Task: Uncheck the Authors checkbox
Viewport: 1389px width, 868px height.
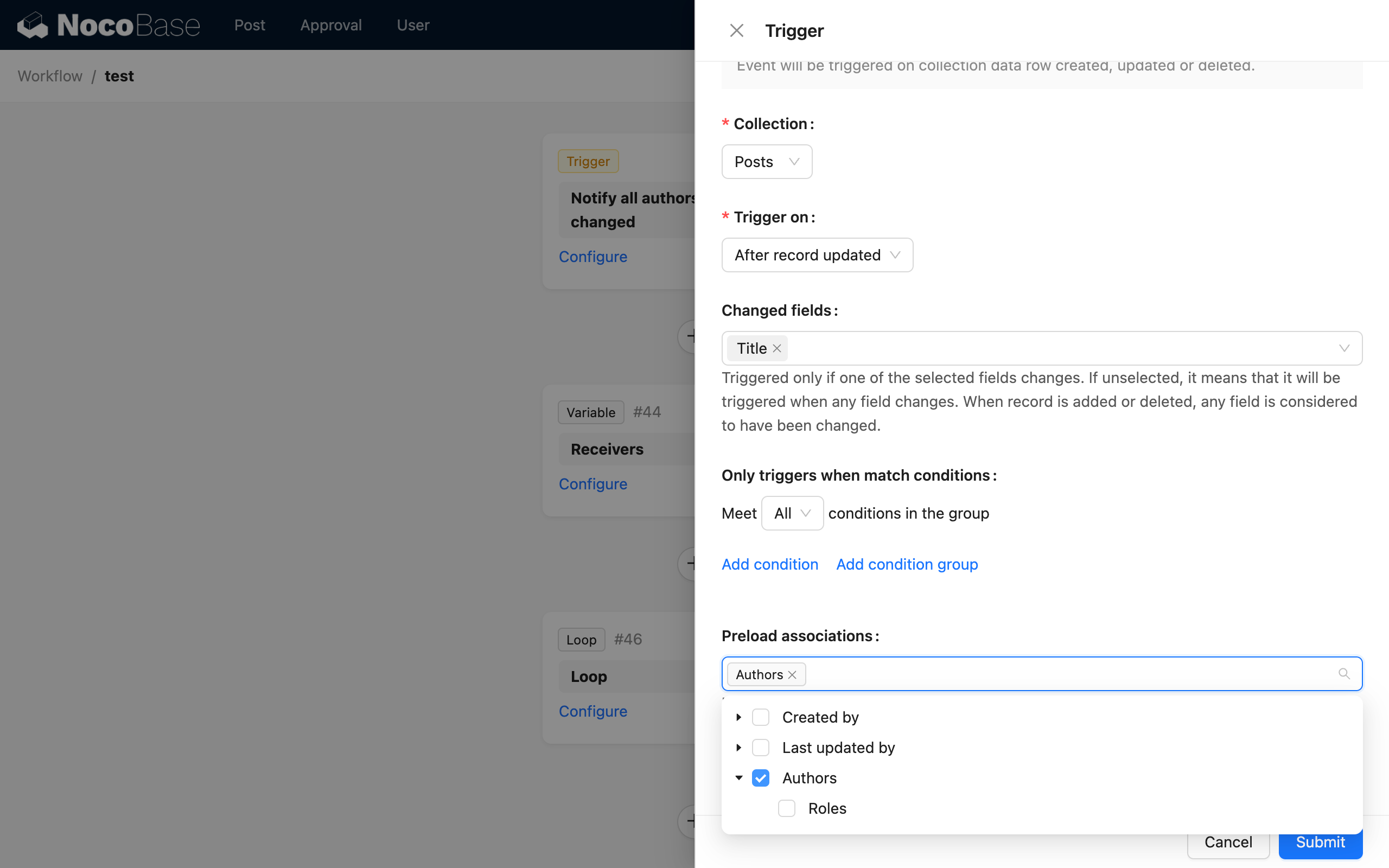Action: tap(761, 778)
